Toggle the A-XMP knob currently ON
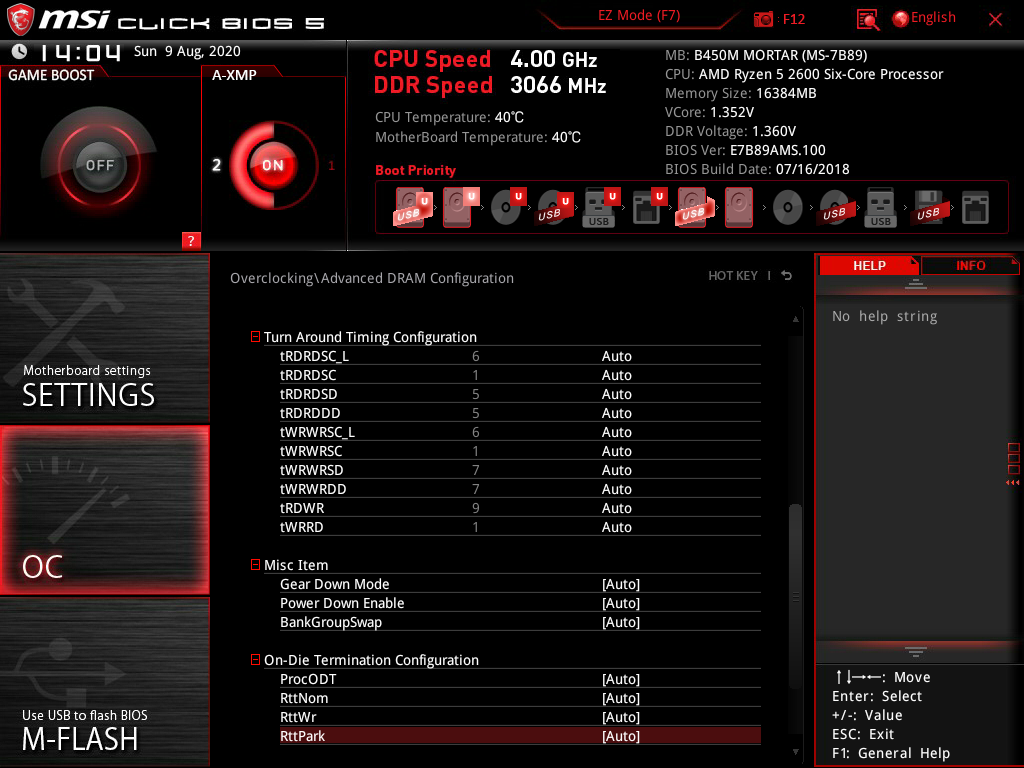 tap(273, 165)
